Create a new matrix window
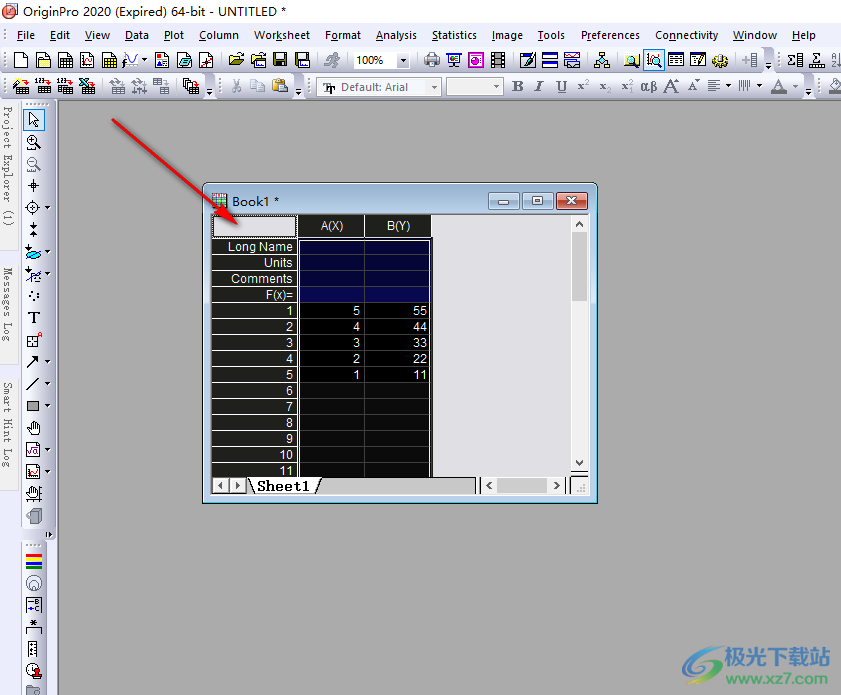Screen dimensions: 841x695 (109, 60)
